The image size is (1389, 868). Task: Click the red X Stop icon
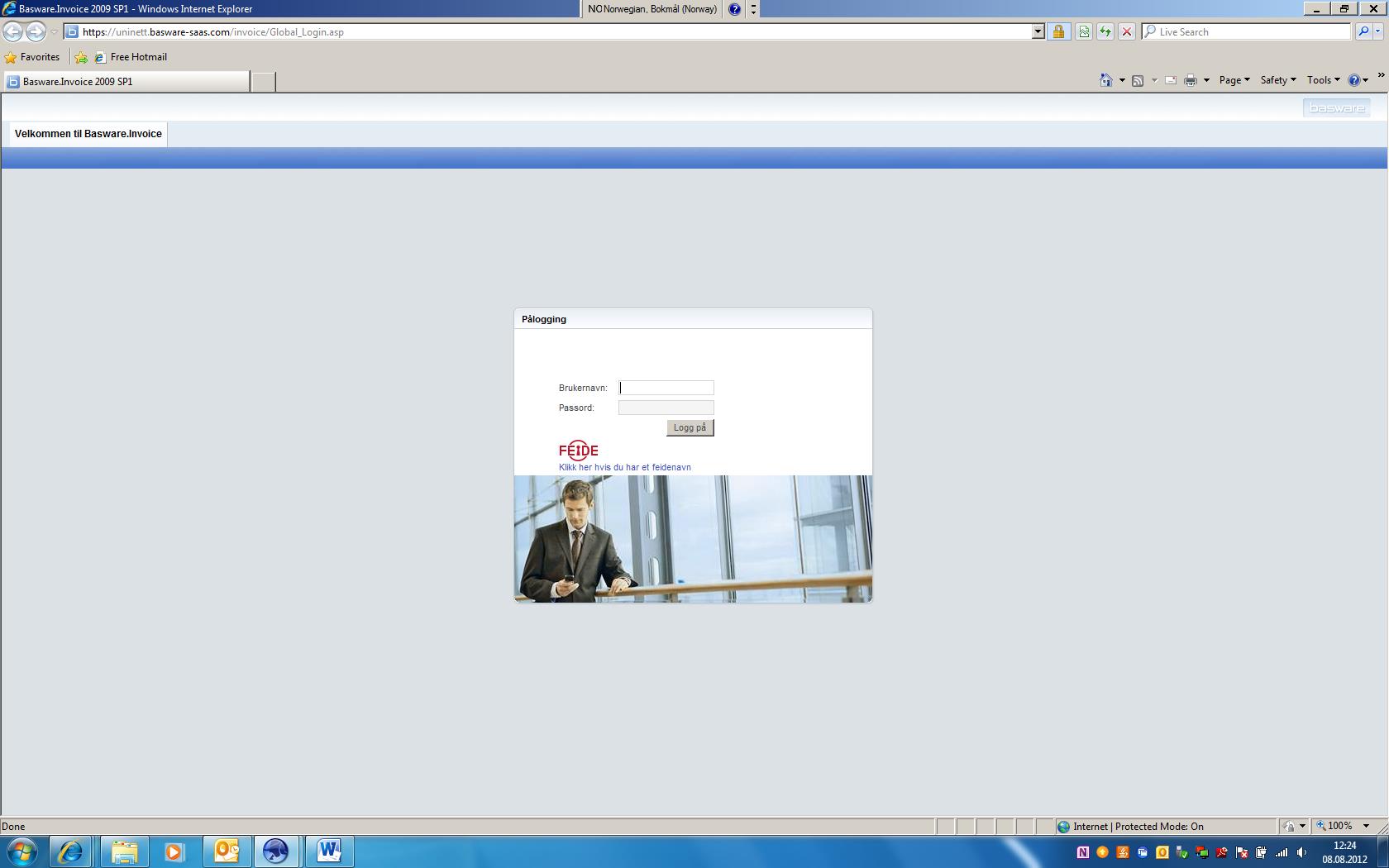pyautogui.click(x=1126, y=32)
